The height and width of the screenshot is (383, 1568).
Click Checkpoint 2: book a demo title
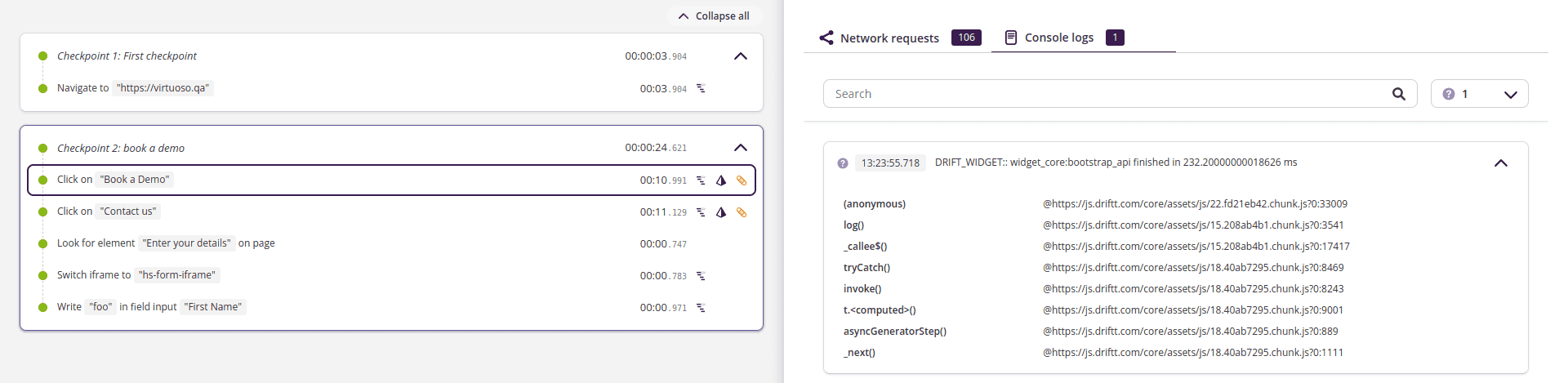121,149
